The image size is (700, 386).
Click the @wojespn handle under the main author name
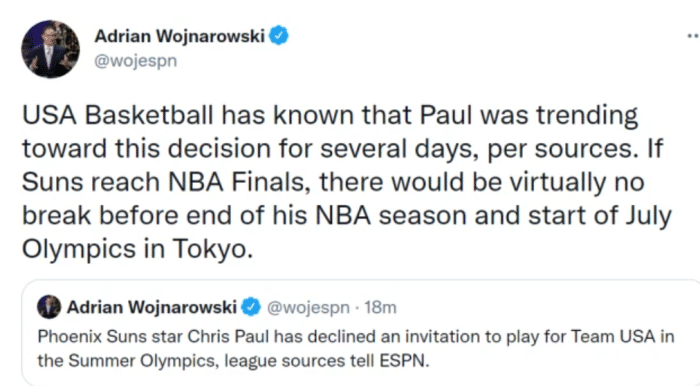(136, 61)
